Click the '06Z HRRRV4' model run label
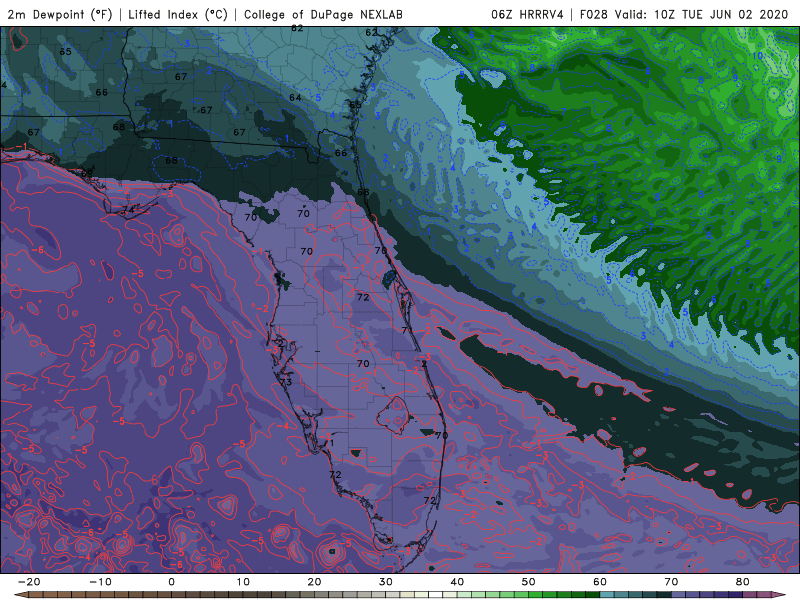This screenshot has height=600, width=800. tap(527, 14)
